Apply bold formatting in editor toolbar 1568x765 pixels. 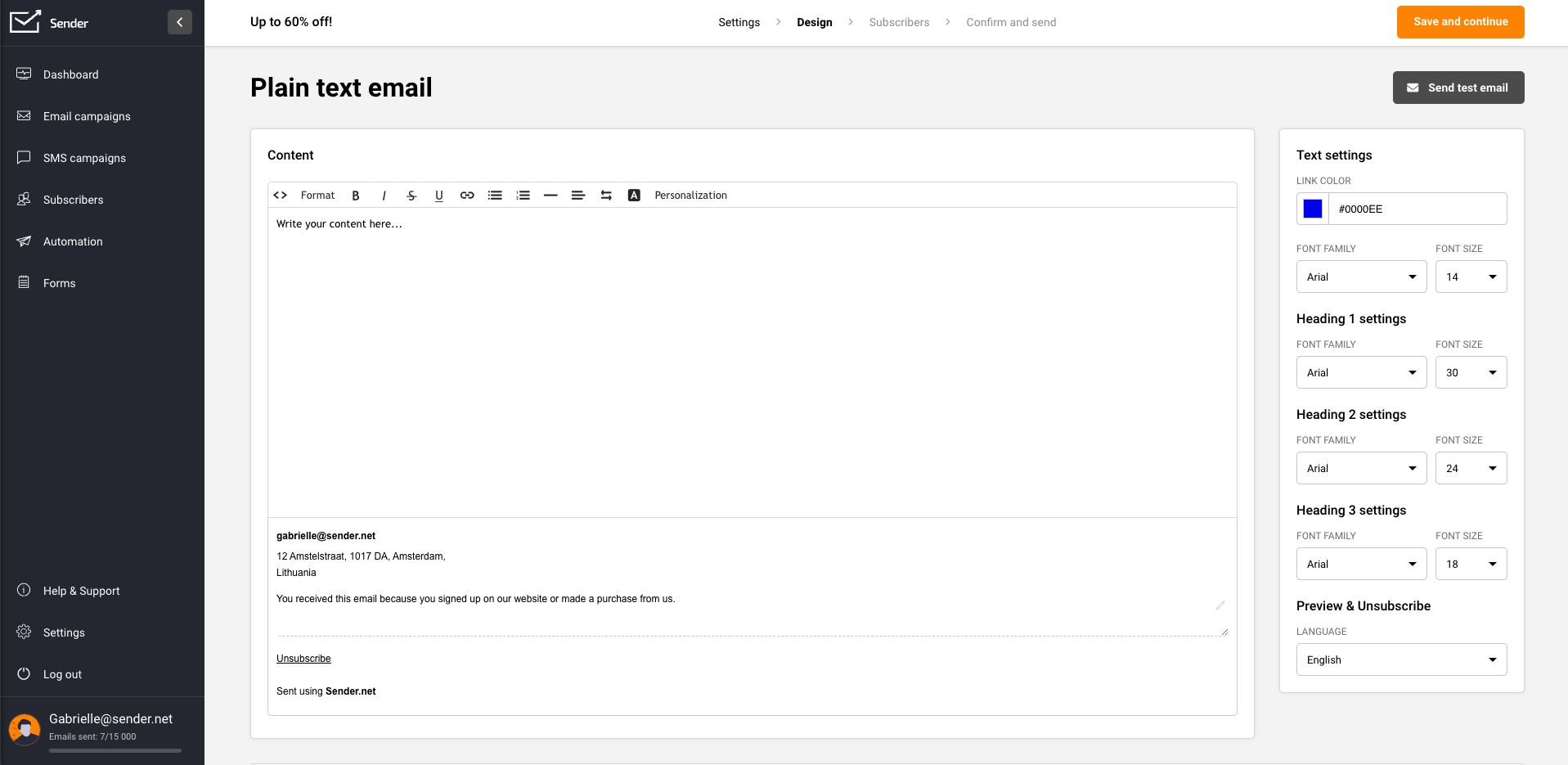(x=356, y=196)
